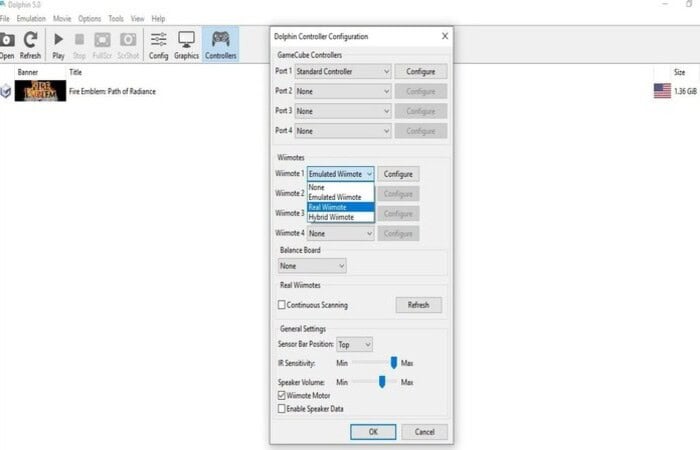Click the Refresh toolbar icon

point(30,45)
